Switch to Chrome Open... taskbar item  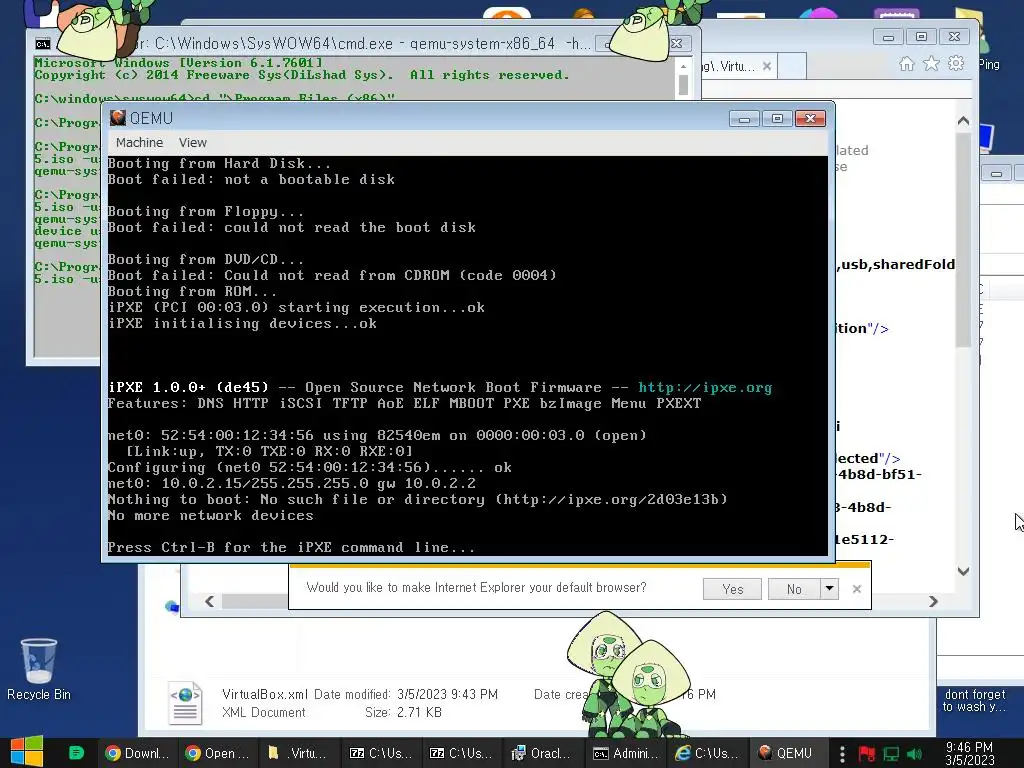coord(217,753)
